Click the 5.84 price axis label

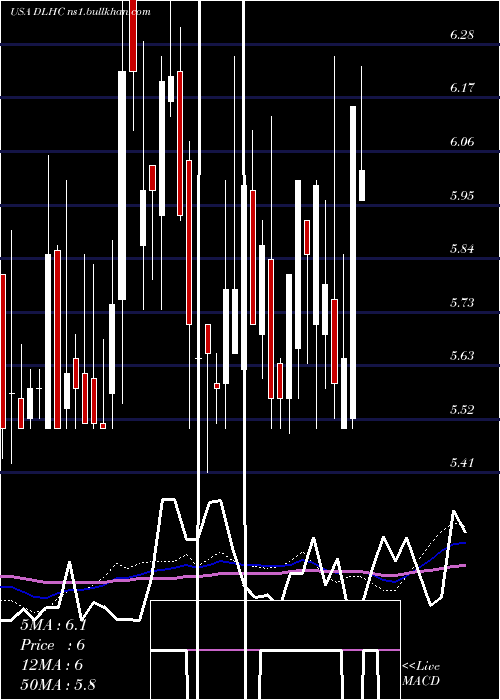[462, 249]
